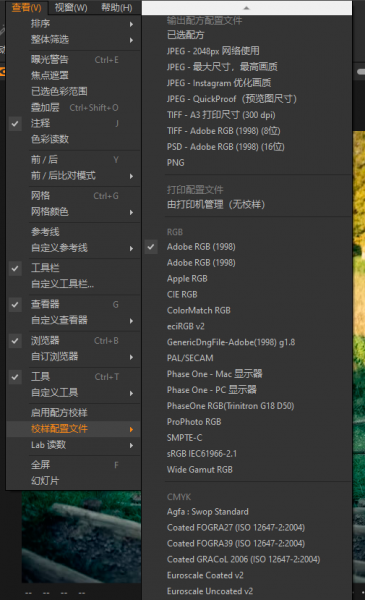The height and width of the screenshot is (600, 365).
Task: Select Phase One - PC 显示器
Action: point(247,390)
